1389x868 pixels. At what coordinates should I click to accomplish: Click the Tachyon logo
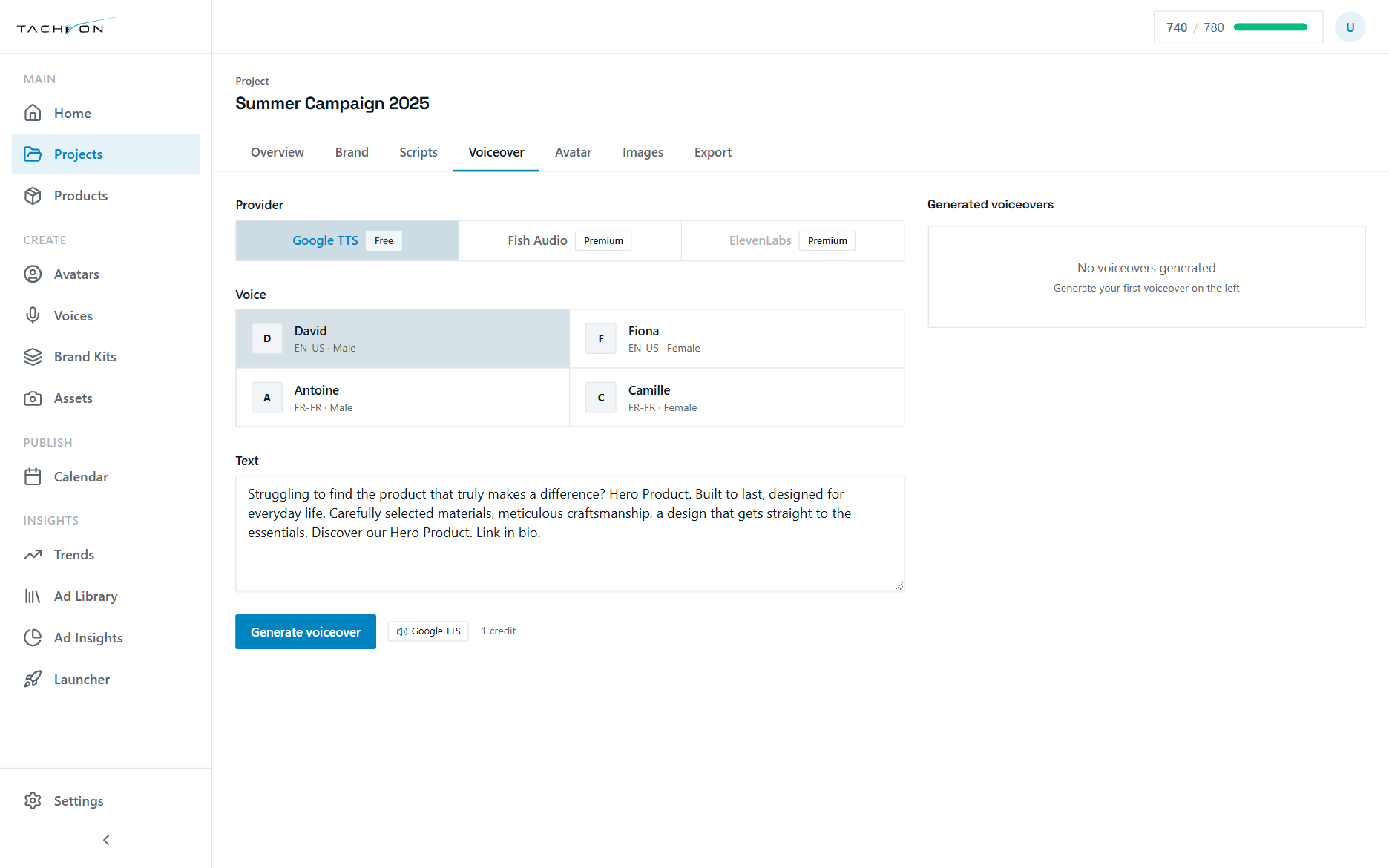click(x=65, y=27)
